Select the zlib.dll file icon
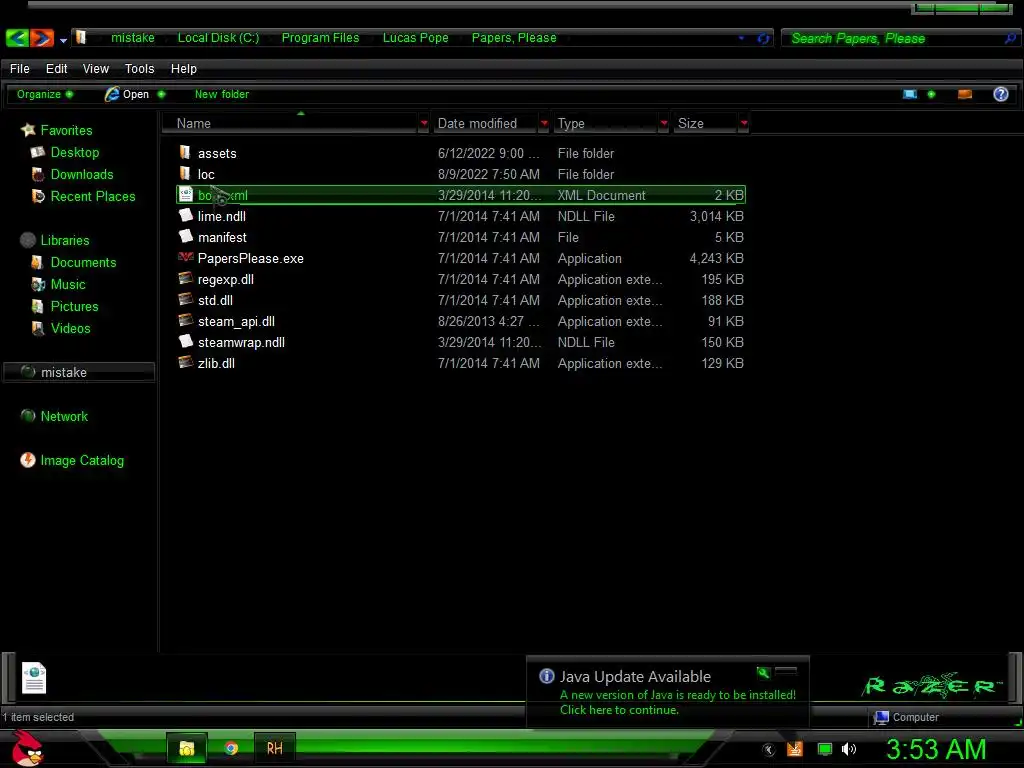Screen dimensions: 1024x768 coord(185,362)
